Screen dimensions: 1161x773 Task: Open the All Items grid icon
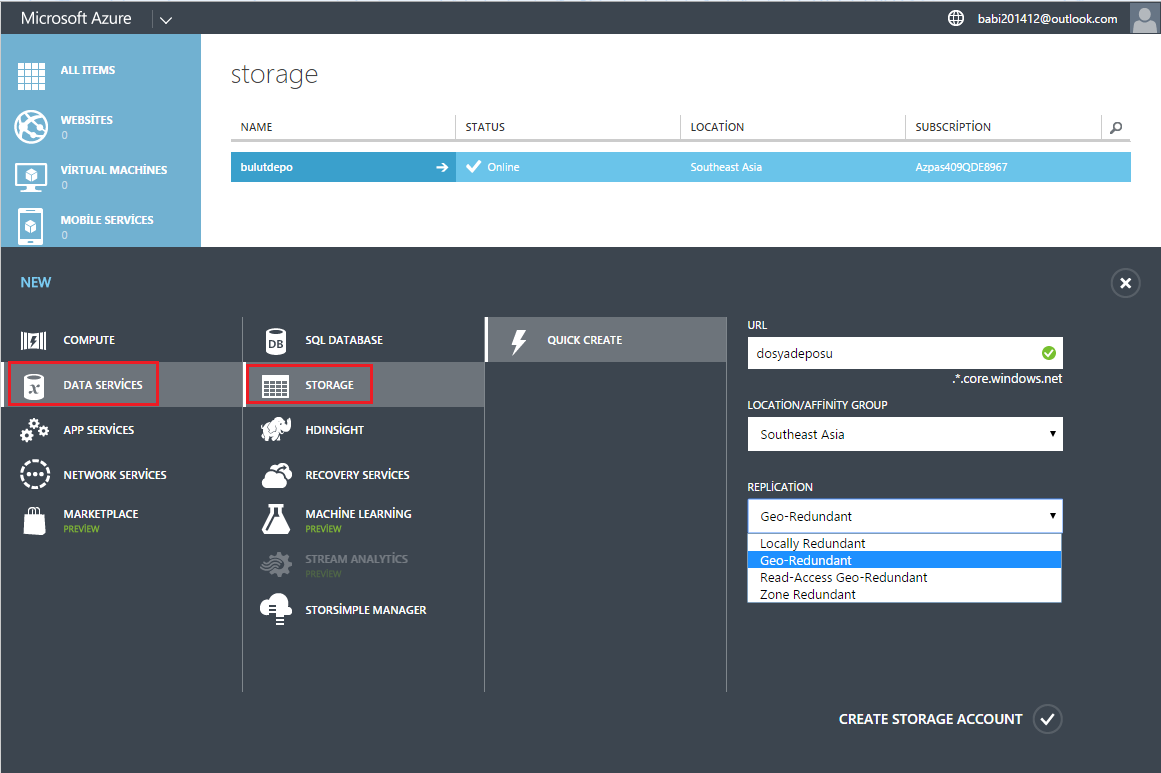[31, 76]
